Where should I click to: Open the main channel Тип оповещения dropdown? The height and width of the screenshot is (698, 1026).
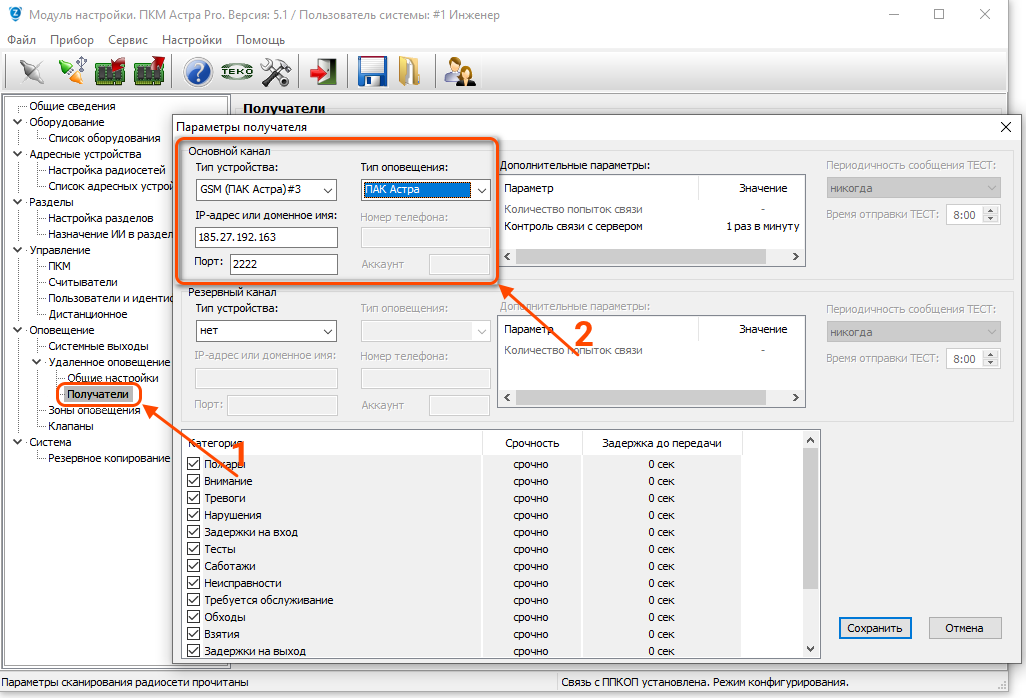[425, 189]
